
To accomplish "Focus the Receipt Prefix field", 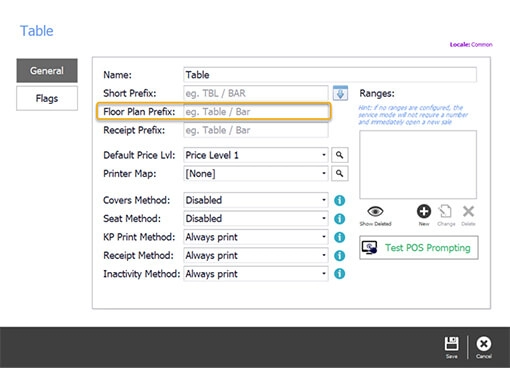I will [256, 130].
